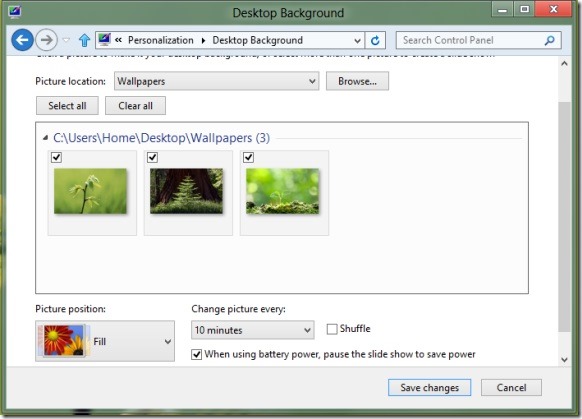Click the Select all button
The image size is (582, 419).
coord(67,106)
